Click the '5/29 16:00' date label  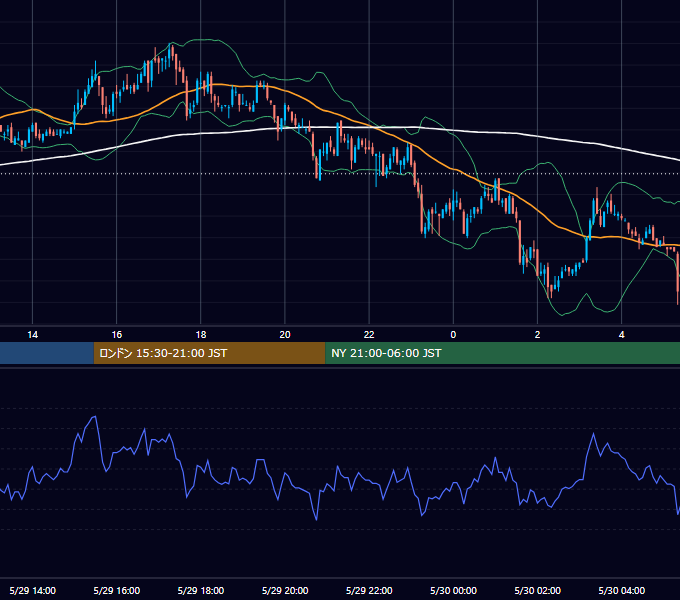coord(117,590)
